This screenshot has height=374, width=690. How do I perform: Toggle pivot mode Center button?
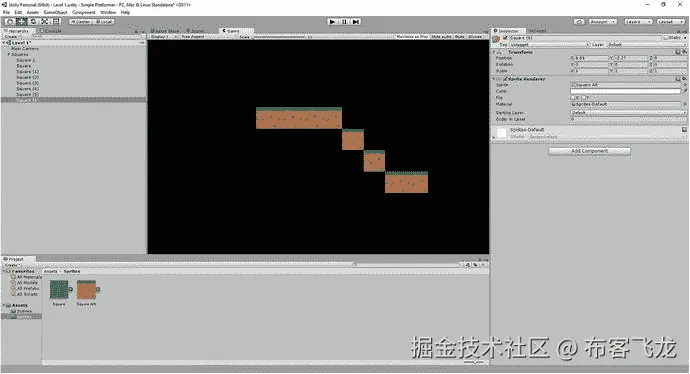pyautogui.click(x=81, y=21)
